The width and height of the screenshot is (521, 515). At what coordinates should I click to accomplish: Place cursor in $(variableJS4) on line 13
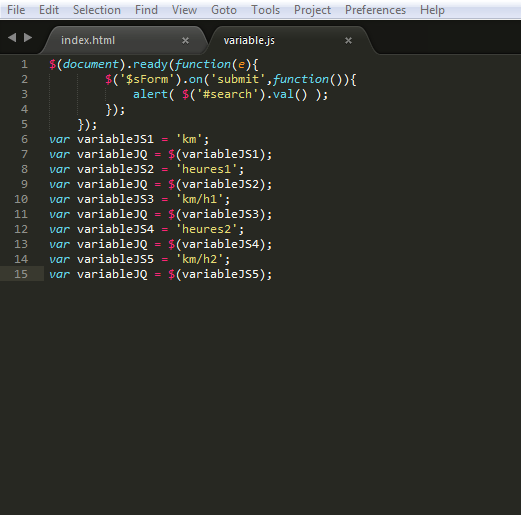[217, 244]
